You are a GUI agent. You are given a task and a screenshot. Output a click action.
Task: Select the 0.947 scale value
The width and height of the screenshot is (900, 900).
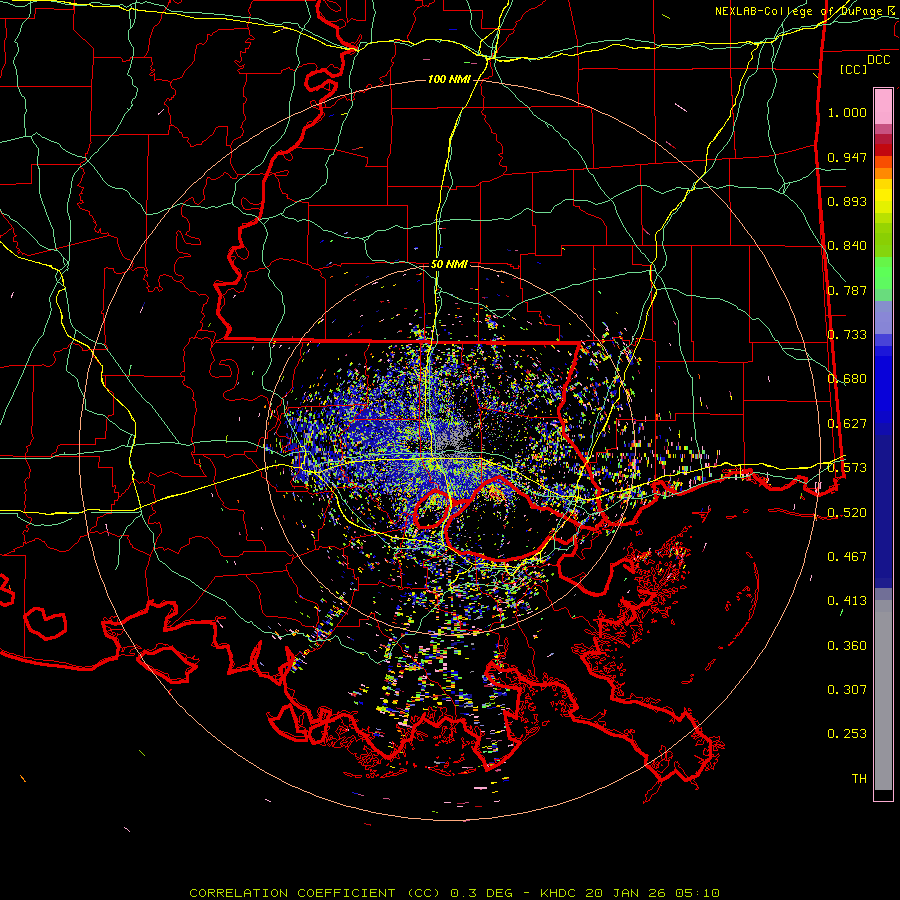(847, 157)
